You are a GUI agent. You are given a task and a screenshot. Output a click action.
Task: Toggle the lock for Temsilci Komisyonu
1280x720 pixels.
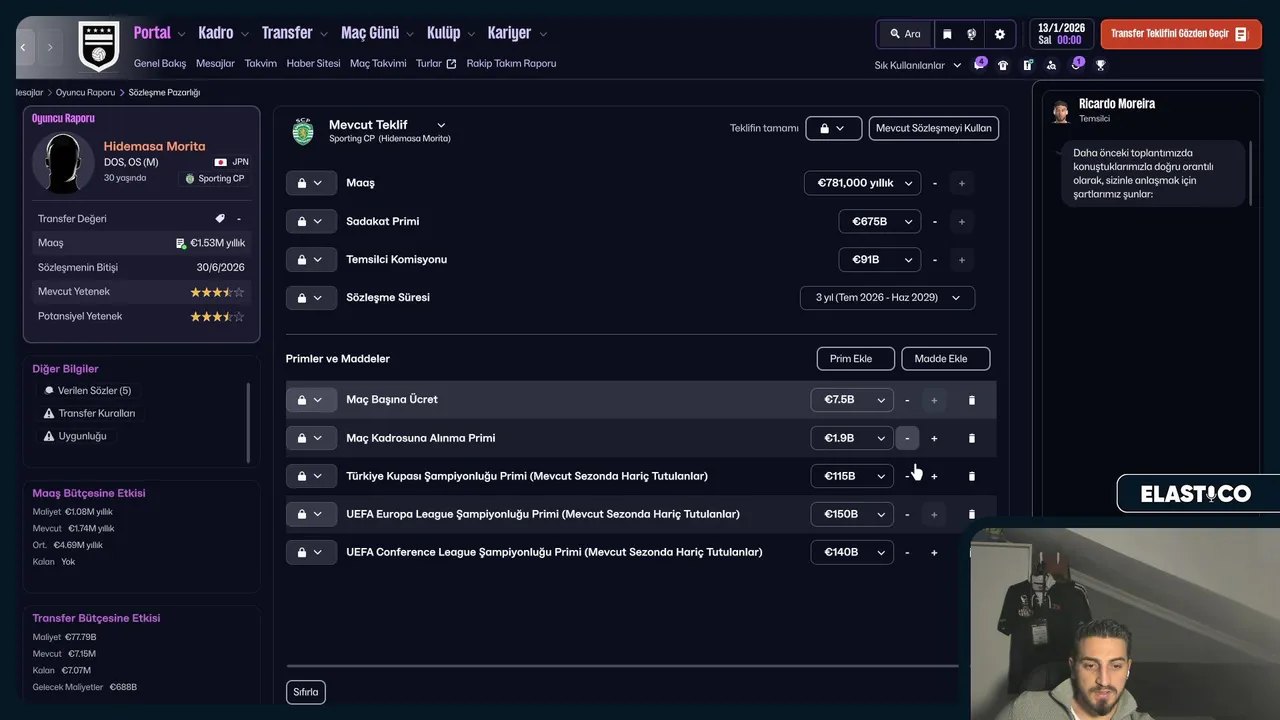(311, 259)
